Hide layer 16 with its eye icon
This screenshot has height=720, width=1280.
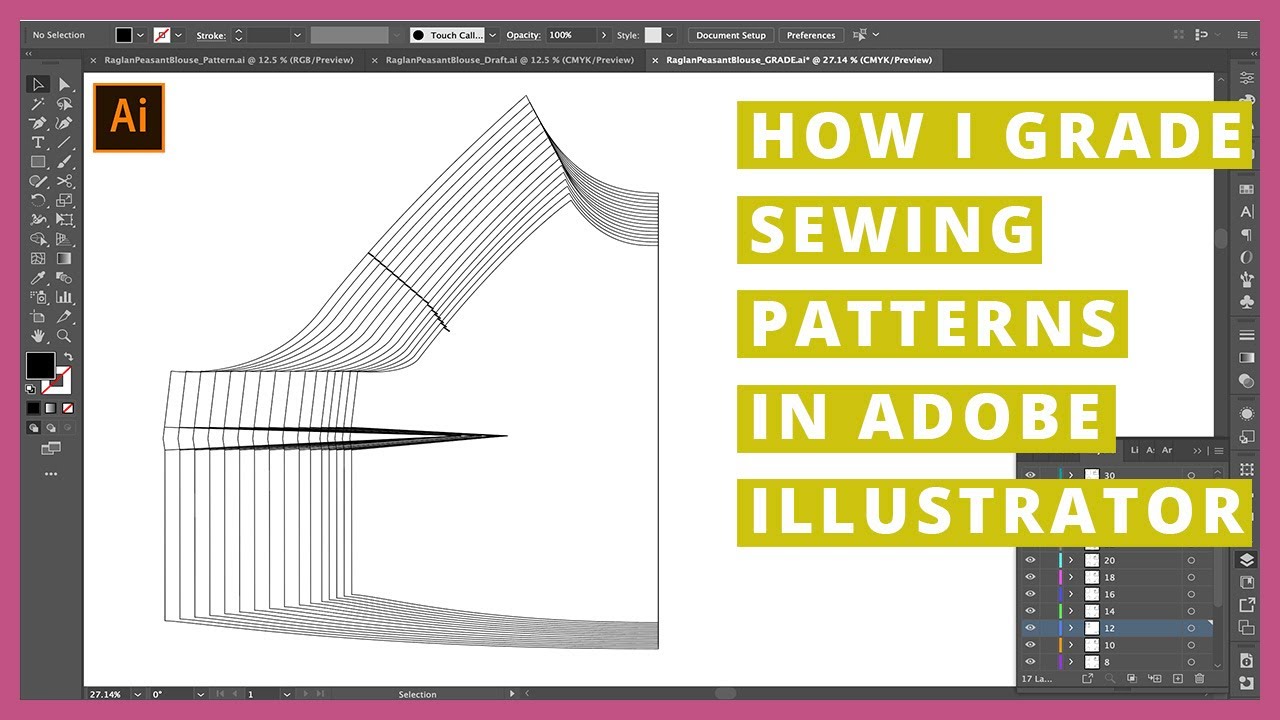(1030, 594)
